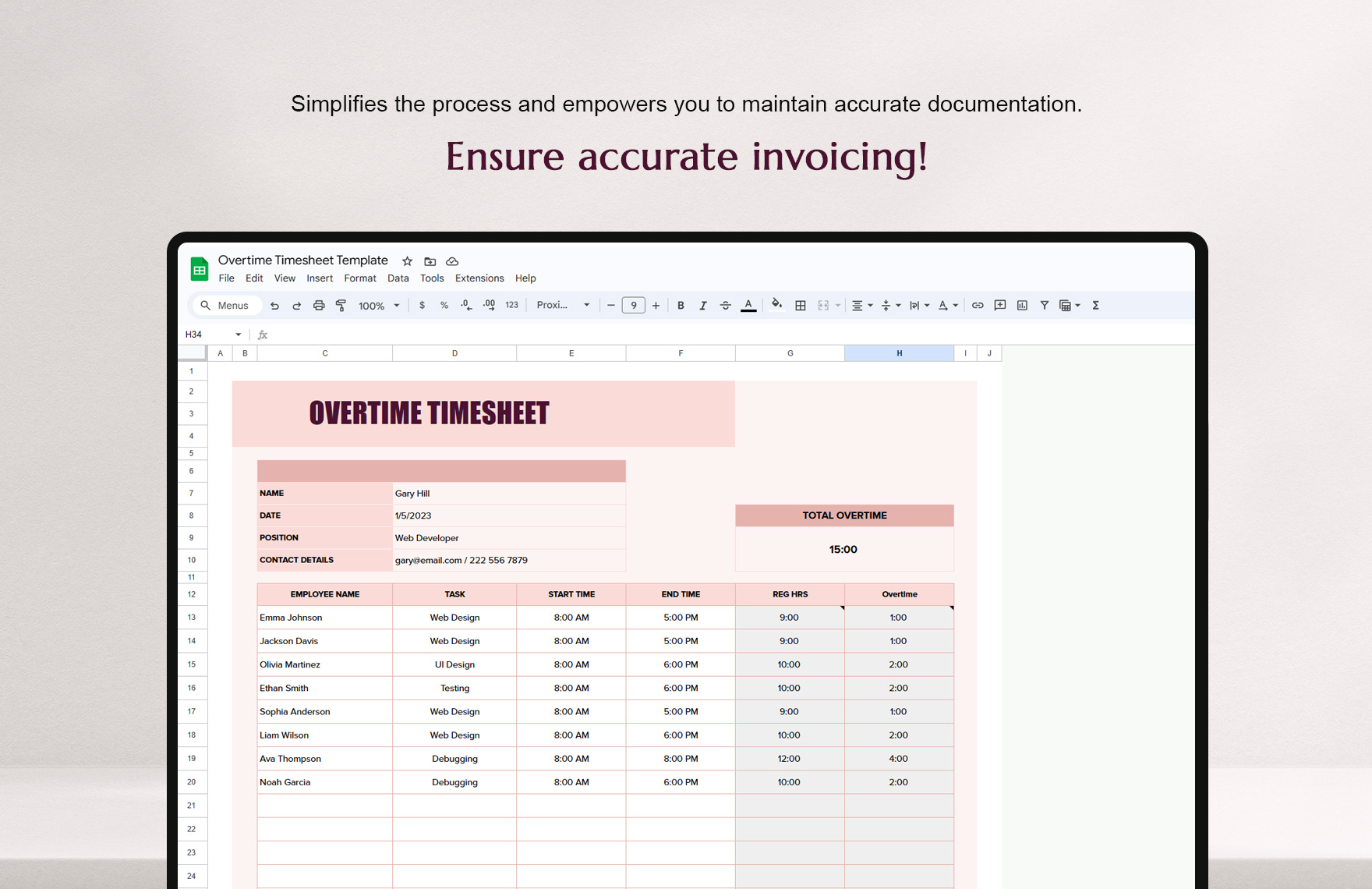
Task: Insert a chart from the toolbar
Action: (1022, 305)
